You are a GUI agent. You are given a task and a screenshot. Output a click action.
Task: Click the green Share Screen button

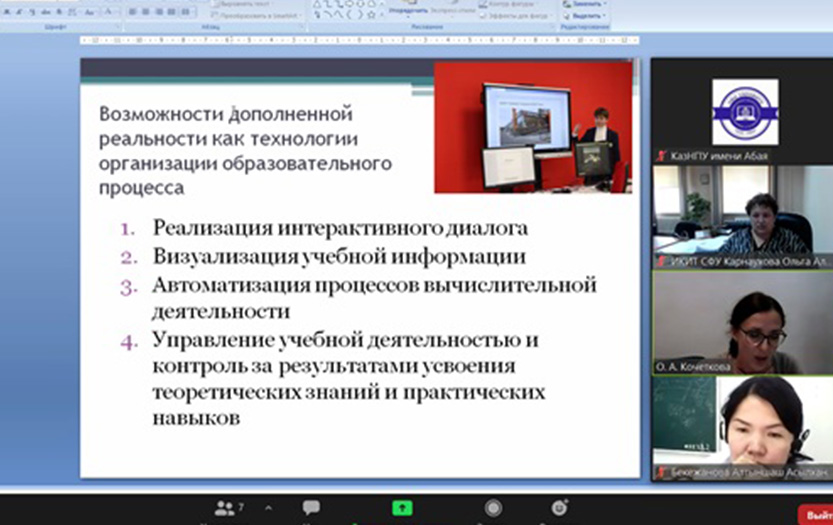point(402,508)
